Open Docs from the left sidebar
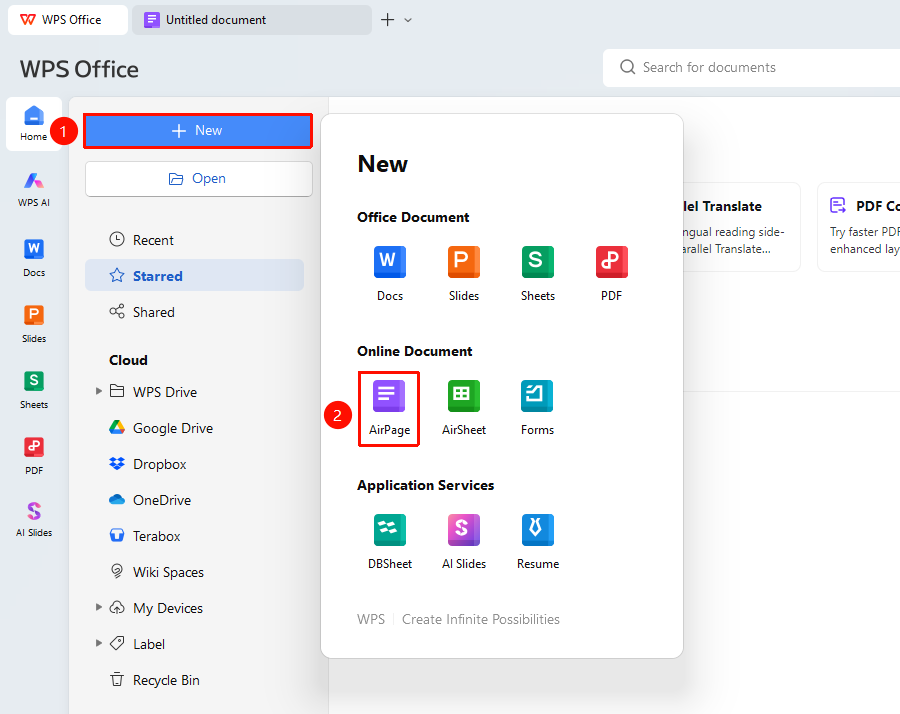The height and width of the screenshot is (714, 900). (34, 258)
